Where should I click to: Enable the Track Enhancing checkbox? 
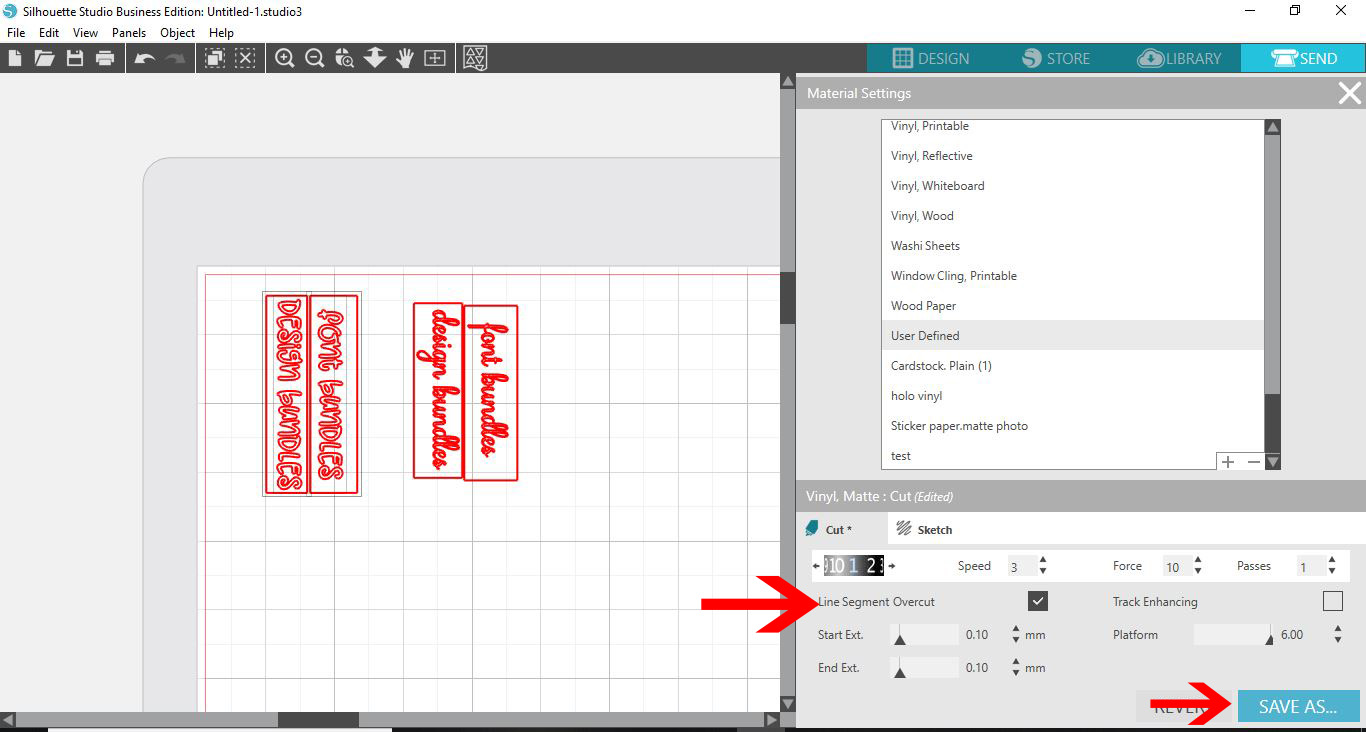[1332, 601]
